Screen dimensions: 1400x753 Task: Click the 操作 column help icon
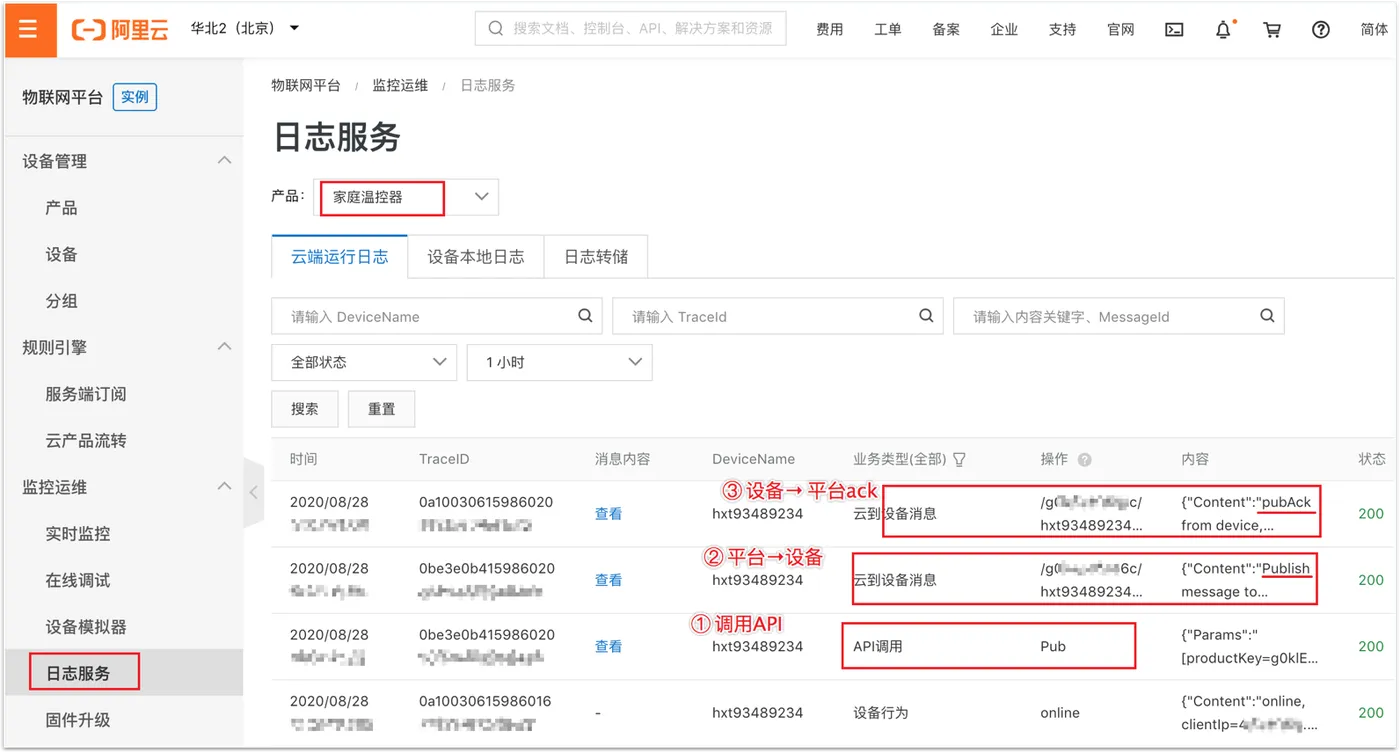point(1084,460)
